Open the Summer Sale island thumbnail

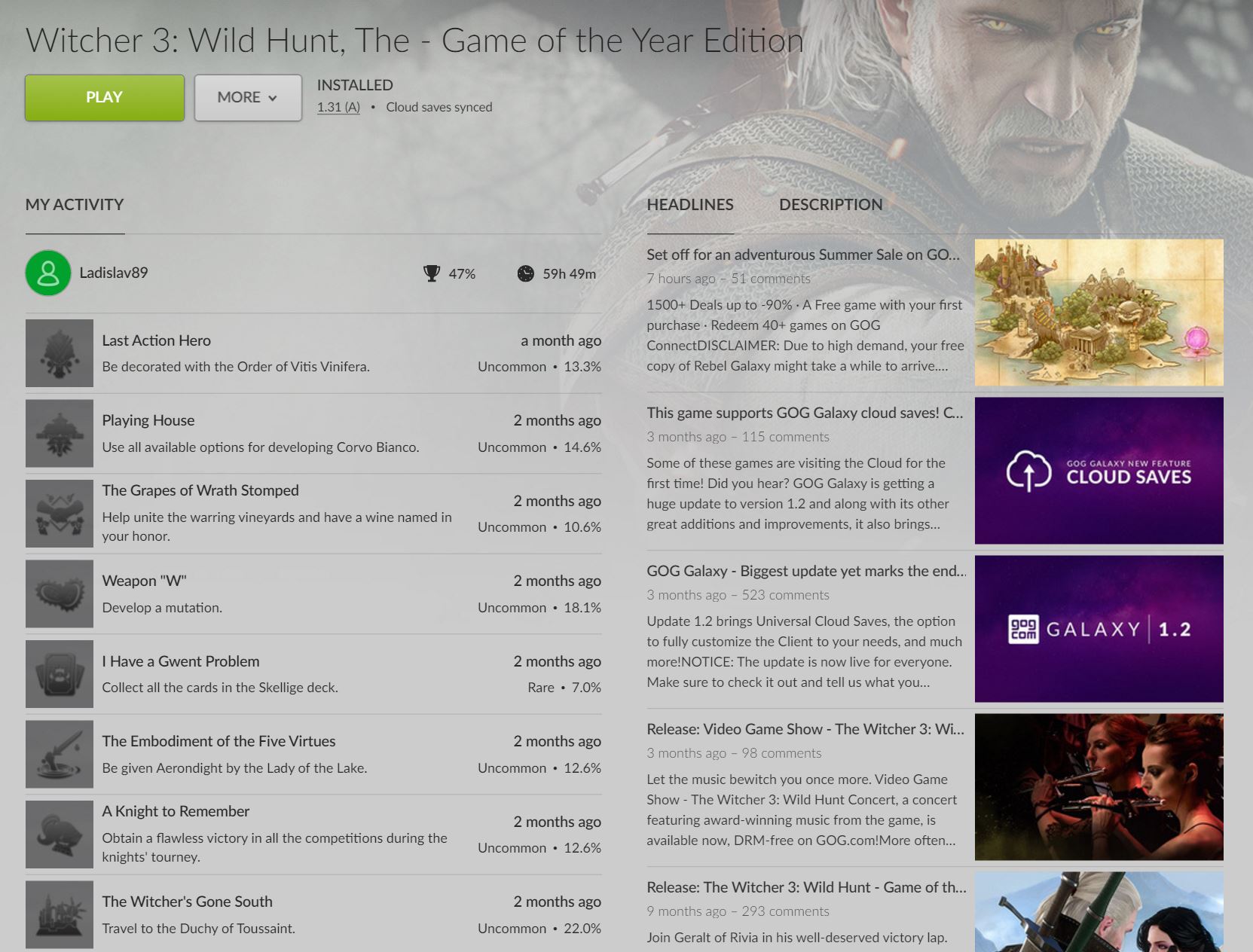(x=1099, y=313)
